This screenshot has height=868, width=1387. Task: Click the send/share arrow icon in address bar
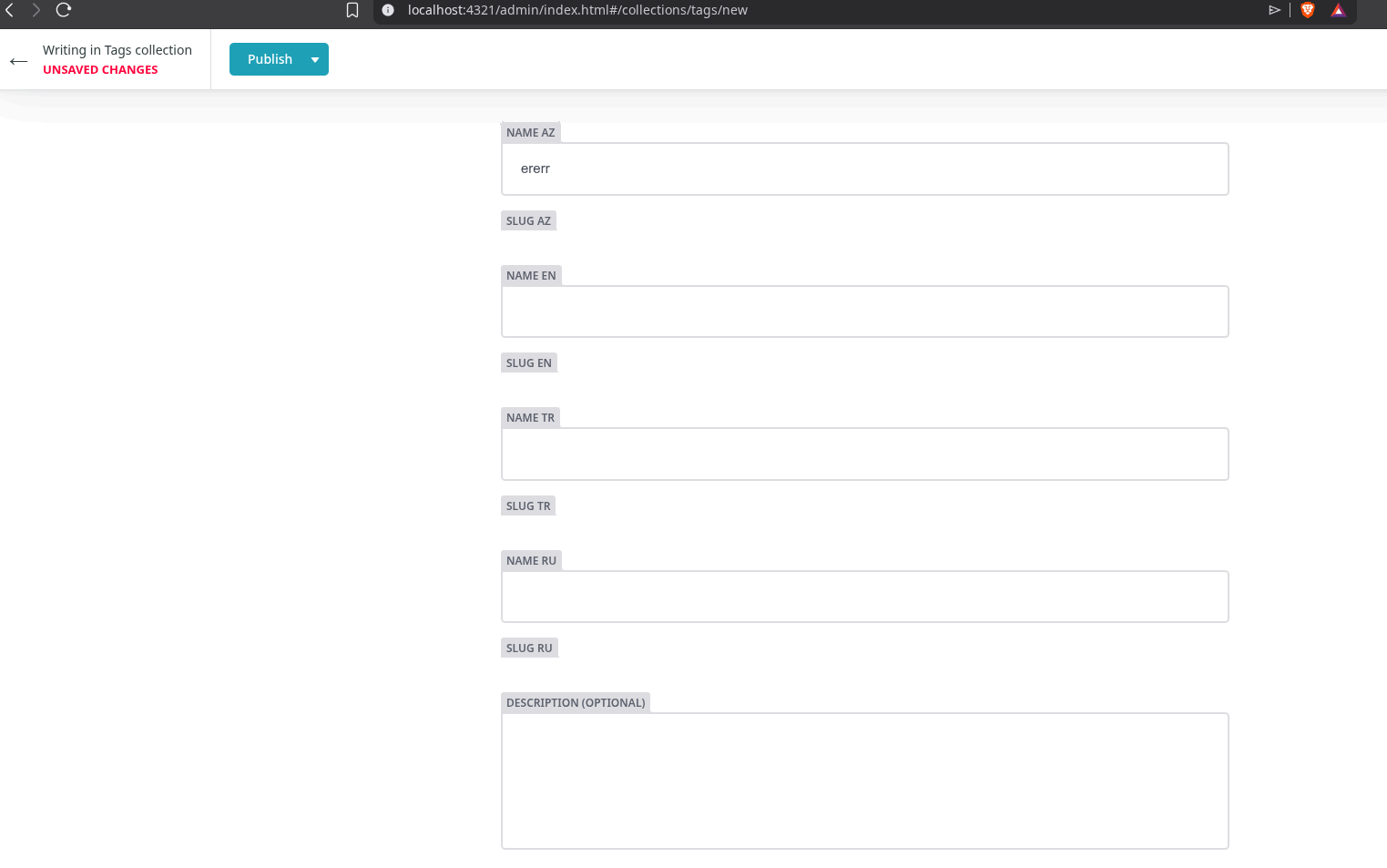pyautogui.click(x=1274, y=10)
